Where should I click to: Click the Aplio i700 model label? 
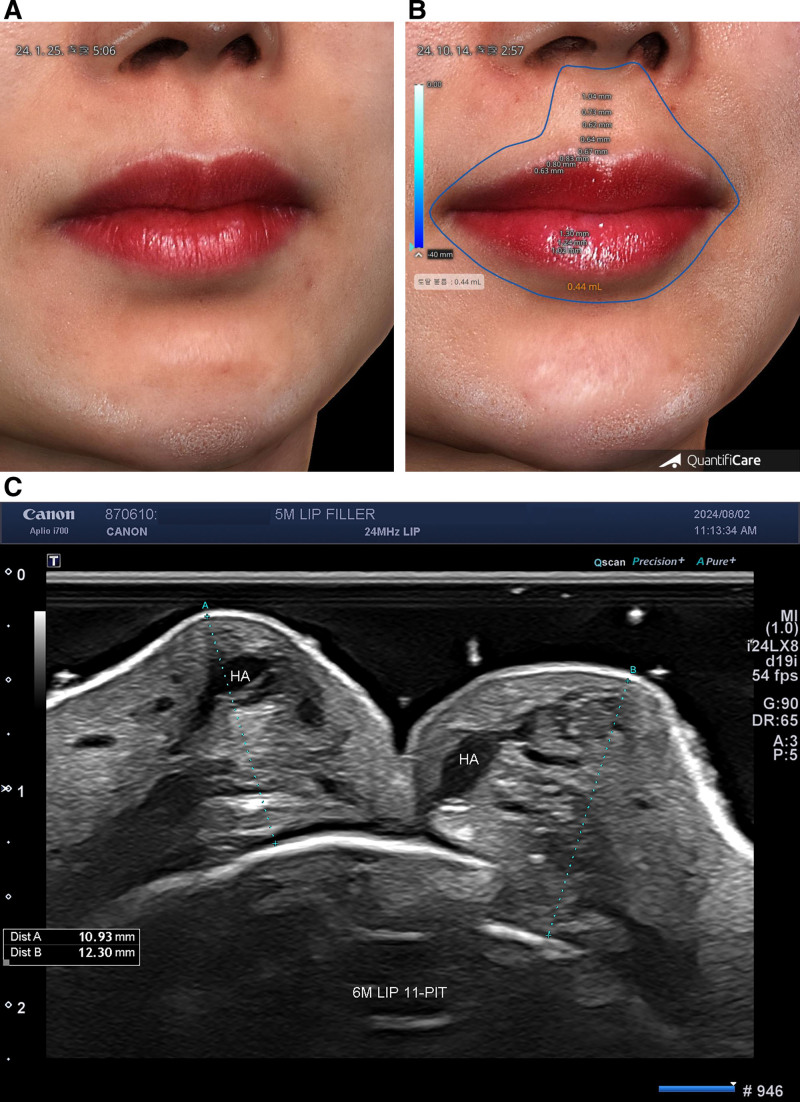coord(49,531)
